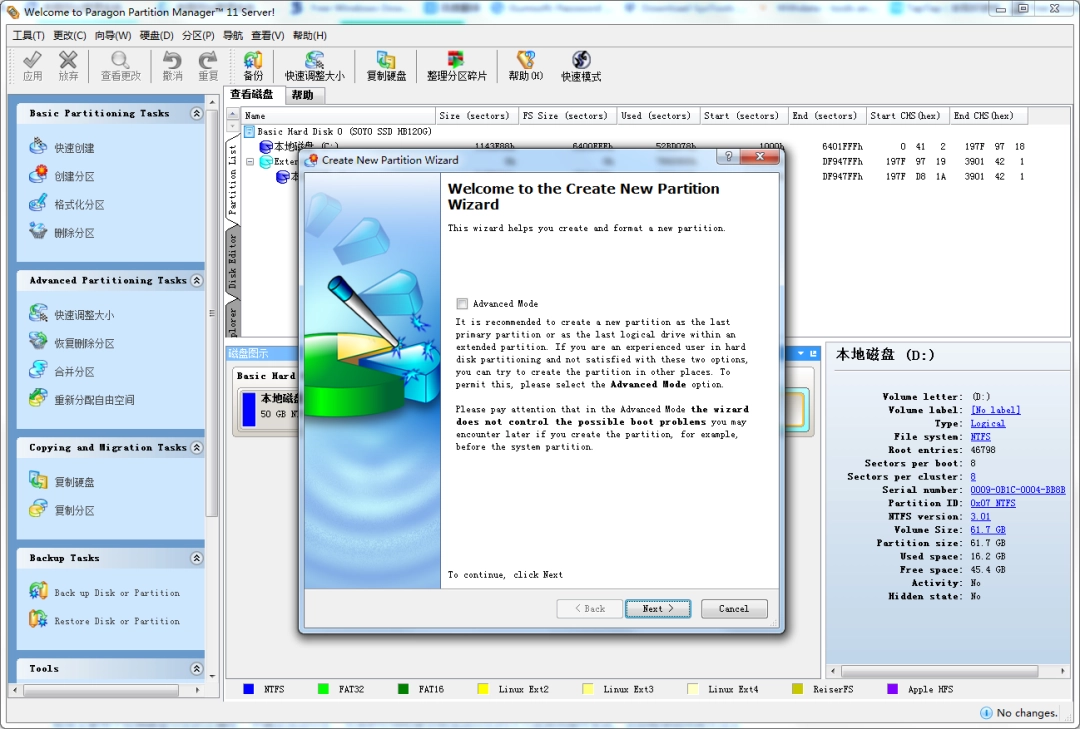The image size is (1080, 729).
Task: Click the blue NTFS legend color swatch
Action: [x=248, y=689]
